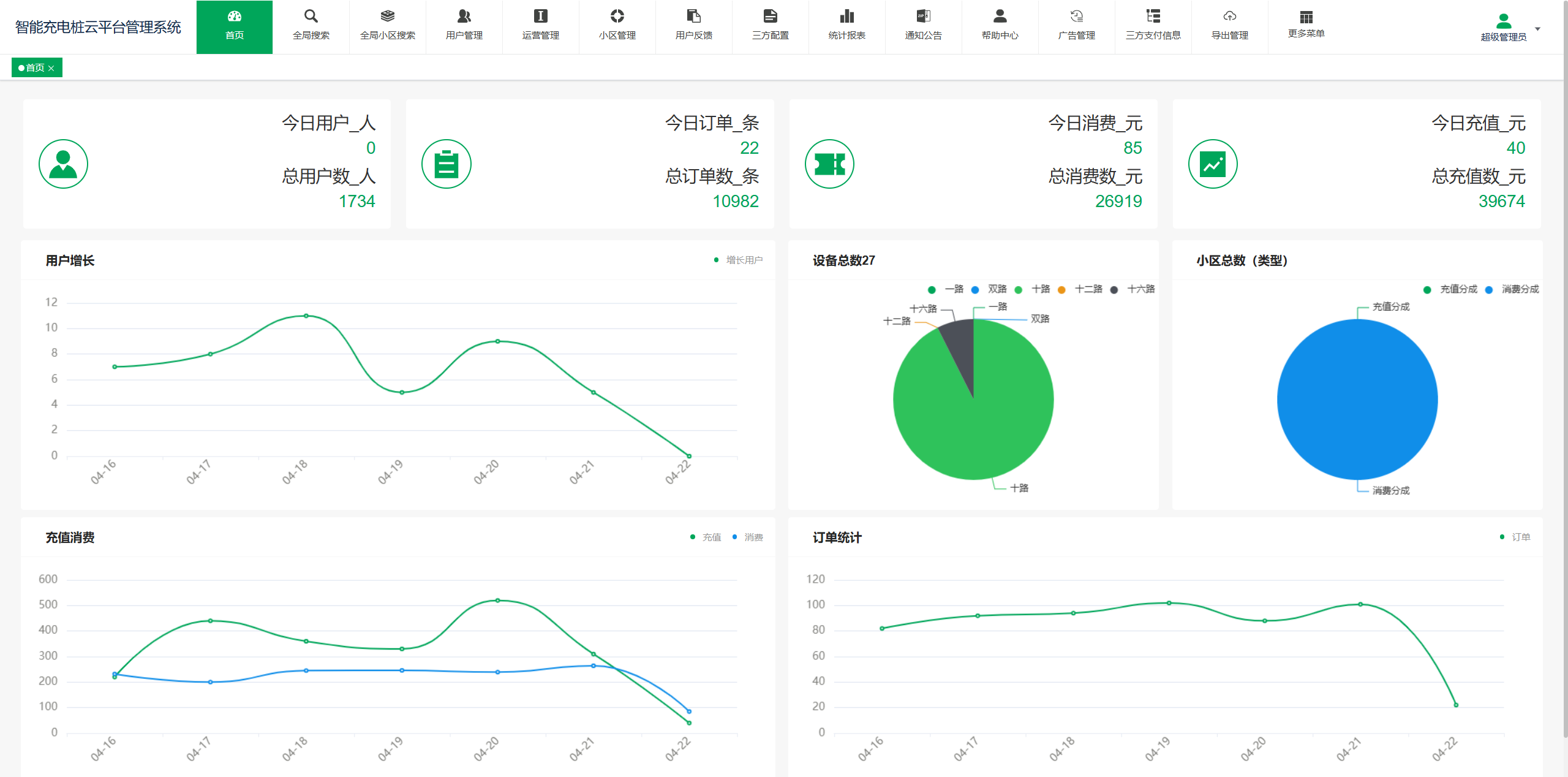
Task: Click the 今日订单 clipboard card icon
Action: (x=446, y=164)
